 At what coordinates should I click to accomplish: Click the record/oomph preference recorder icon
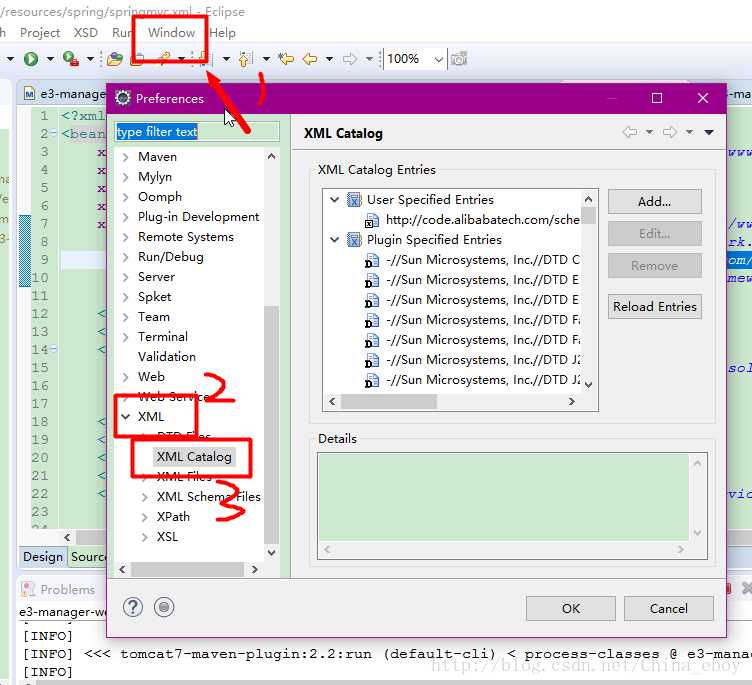point(164,607)
